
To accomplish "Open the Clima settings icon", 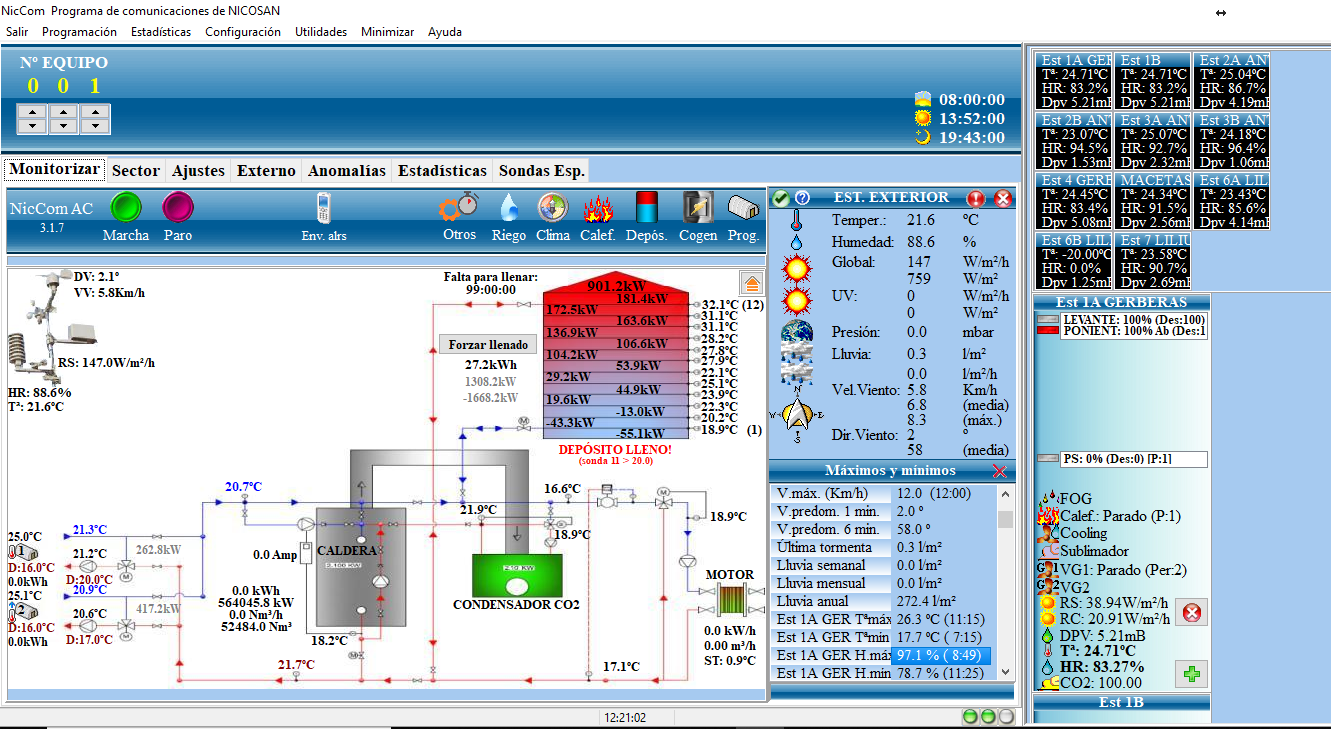I will click(552, 207).
